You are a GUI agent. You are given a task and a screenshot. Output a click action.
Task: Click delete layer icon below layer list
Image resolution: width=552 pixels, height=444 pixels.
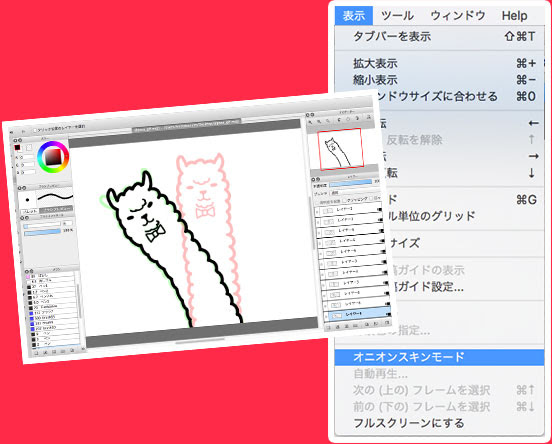pos(387,323)
